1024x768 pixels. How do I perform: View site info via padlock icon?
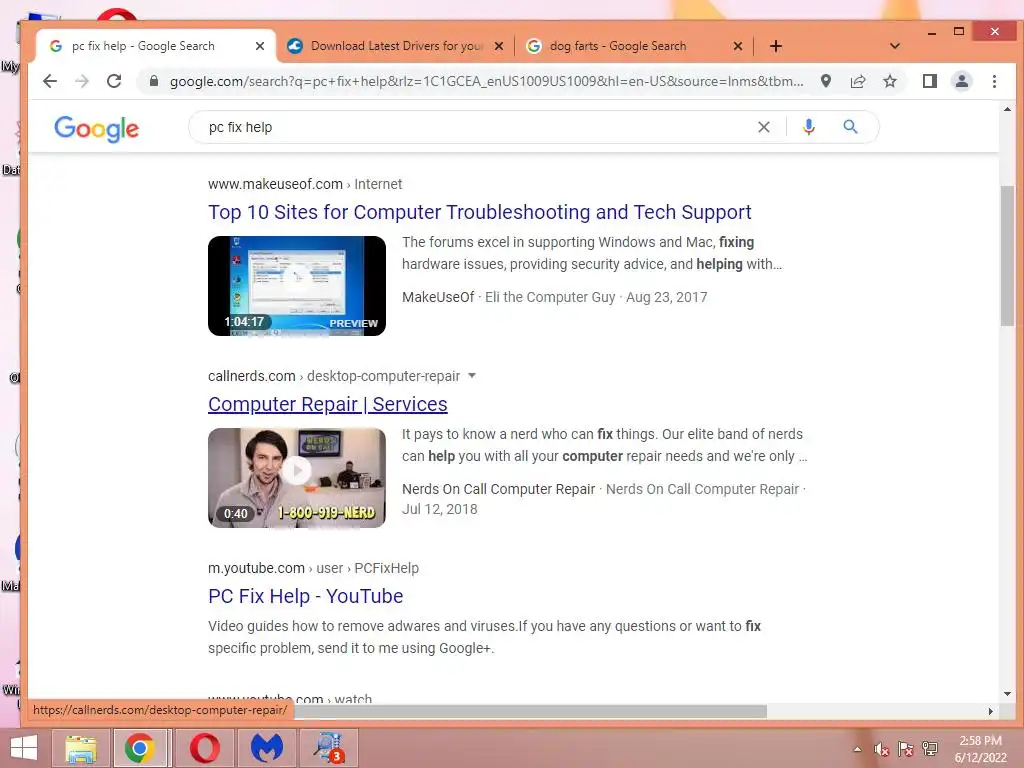[x=153, y=81]
